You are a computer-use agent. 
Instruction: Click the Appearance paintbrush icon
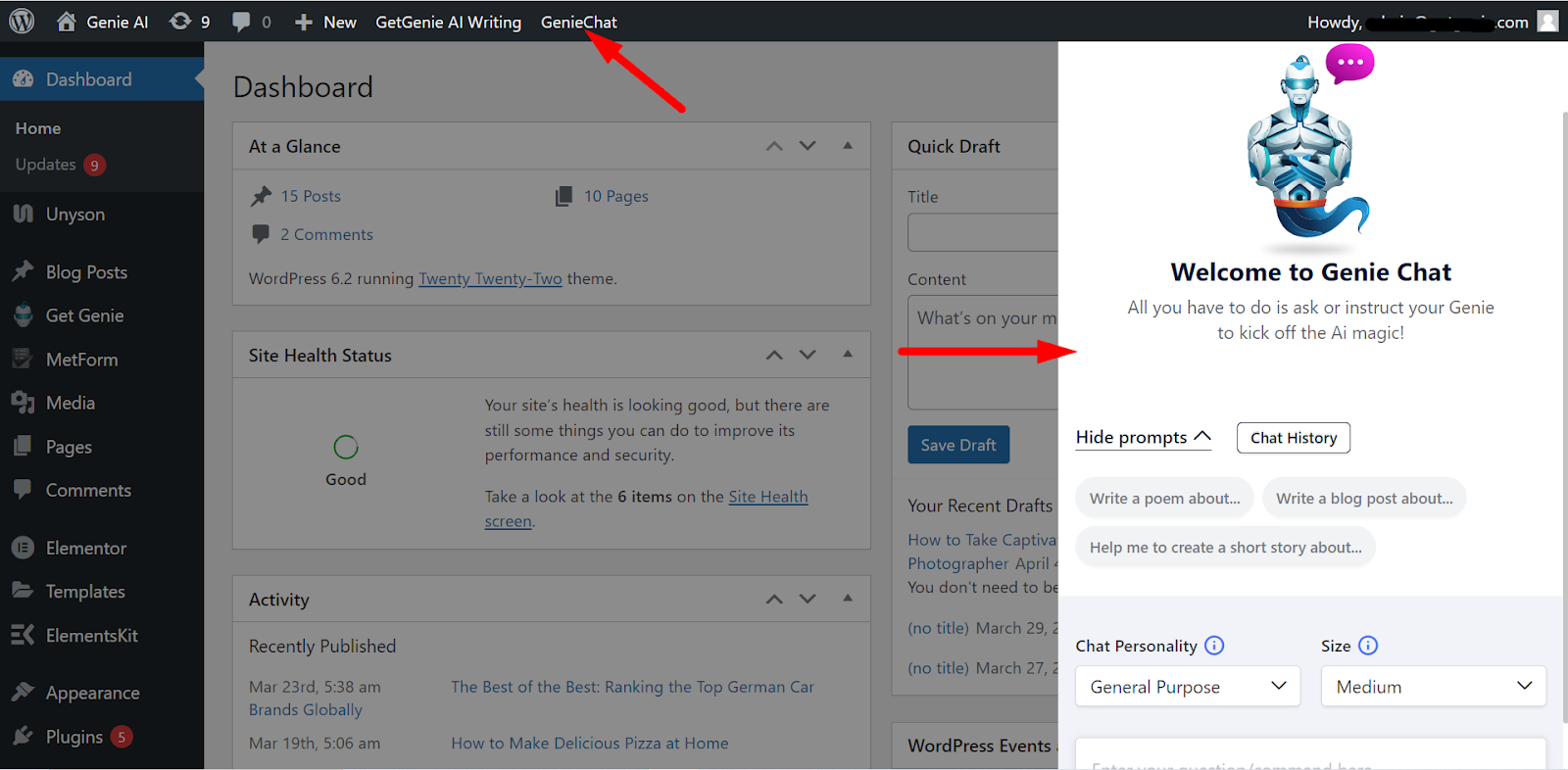click(x=24, y=692)
